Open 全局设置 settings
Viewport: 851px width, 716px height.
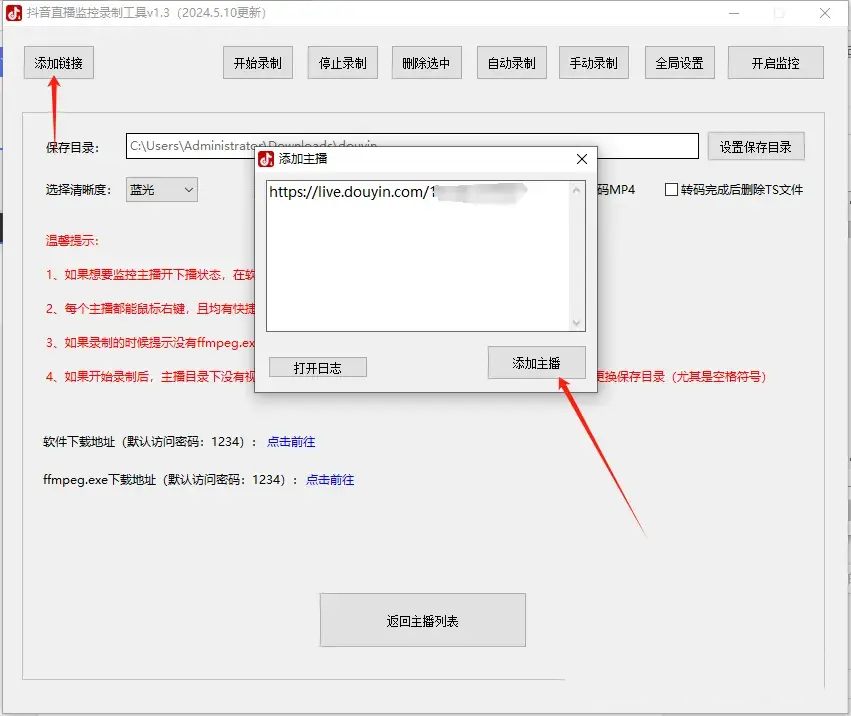click(679, 63)
